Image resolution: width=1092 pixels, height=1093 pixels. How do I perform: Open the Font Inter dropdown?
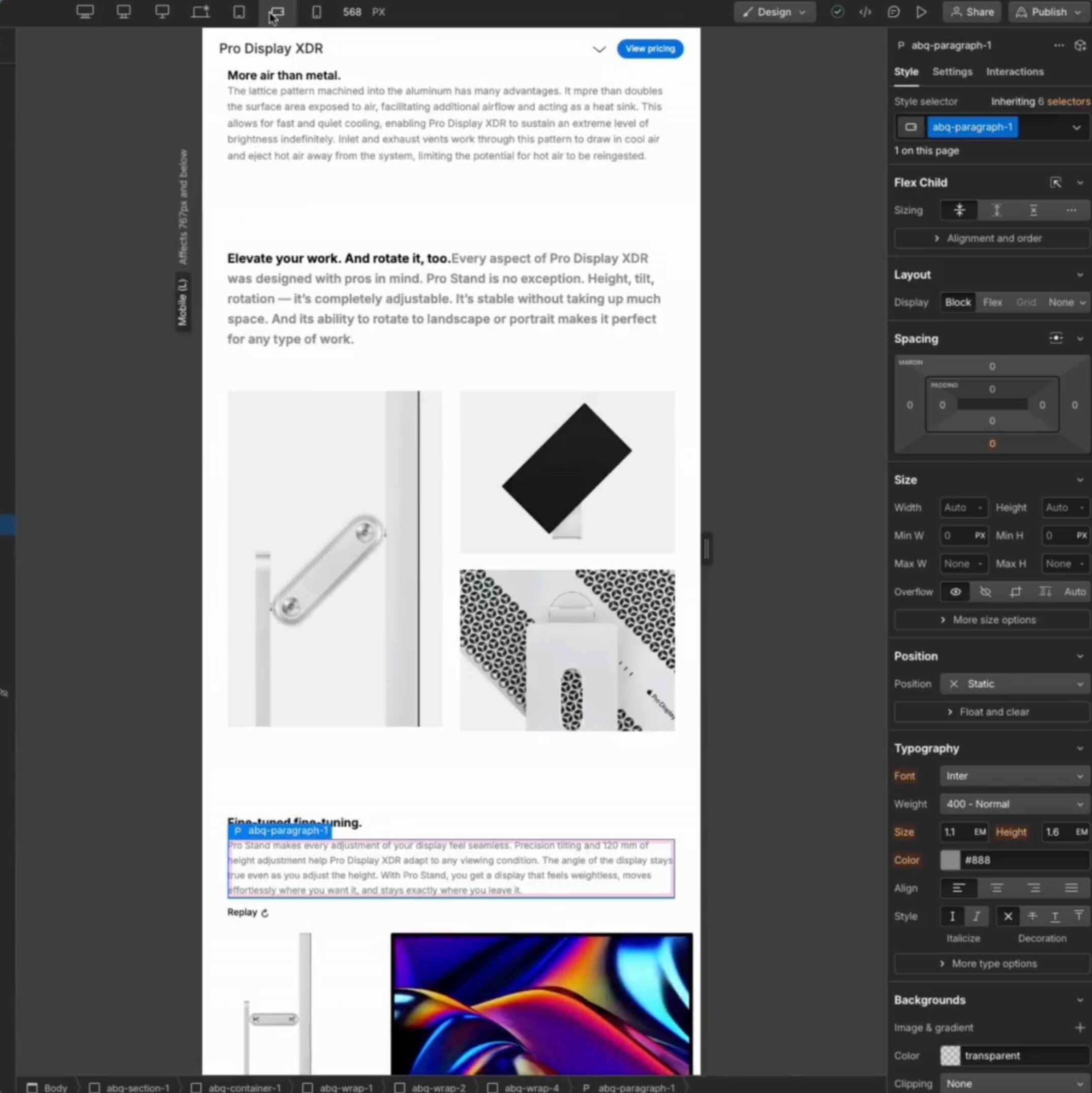click(1015, 776)
